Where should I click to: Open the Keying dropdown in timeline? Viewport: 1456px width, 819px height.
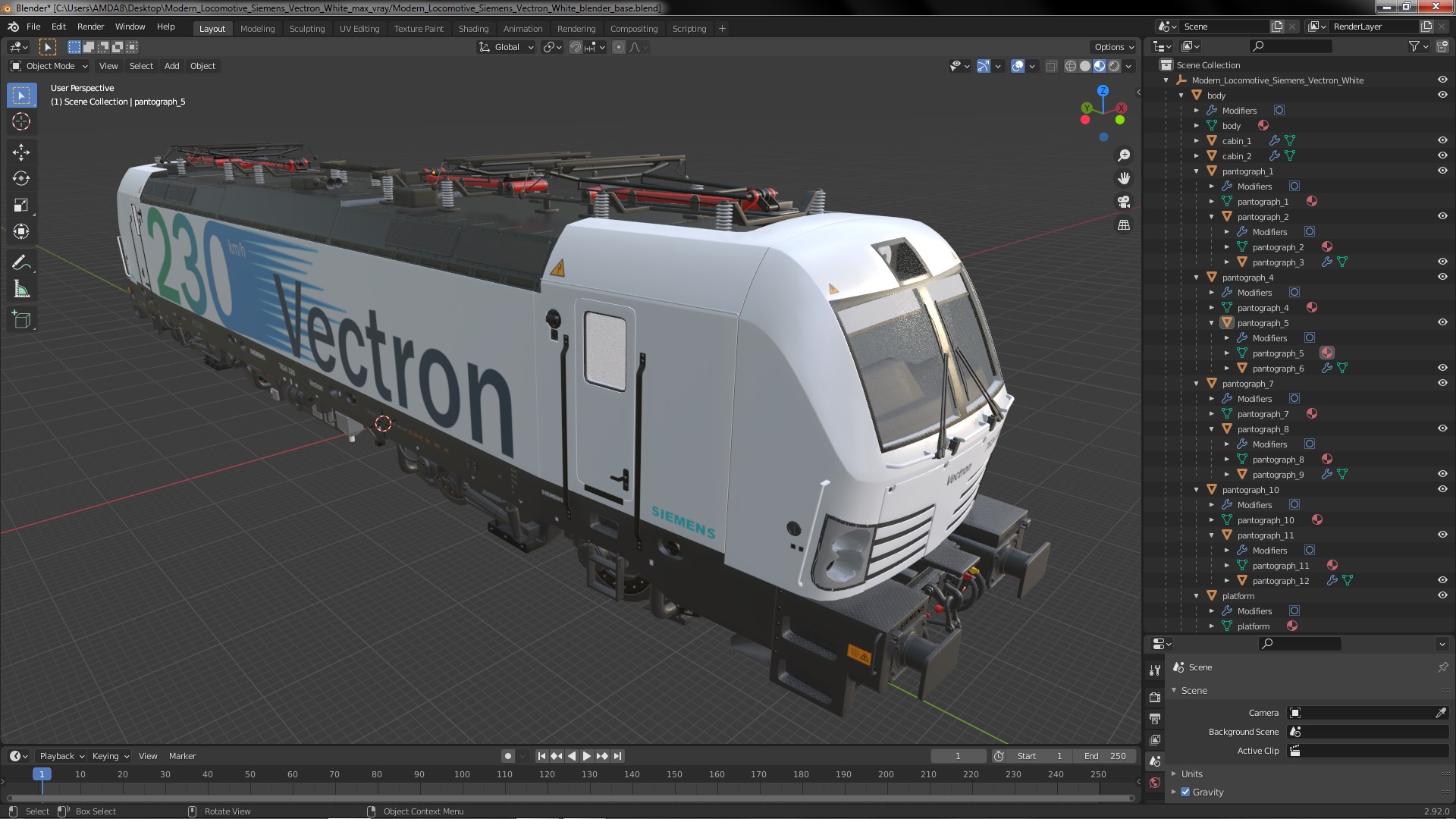point(111,756)
